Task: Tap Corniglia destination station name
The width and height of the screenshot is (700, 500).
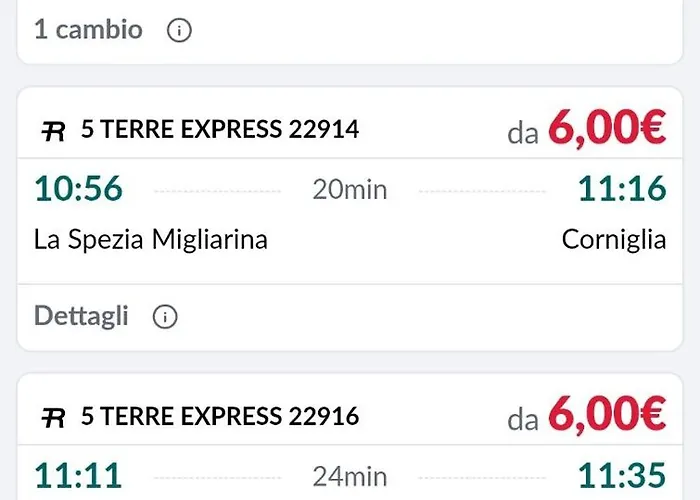Action: pyautogui.click(x=614, y=239)
